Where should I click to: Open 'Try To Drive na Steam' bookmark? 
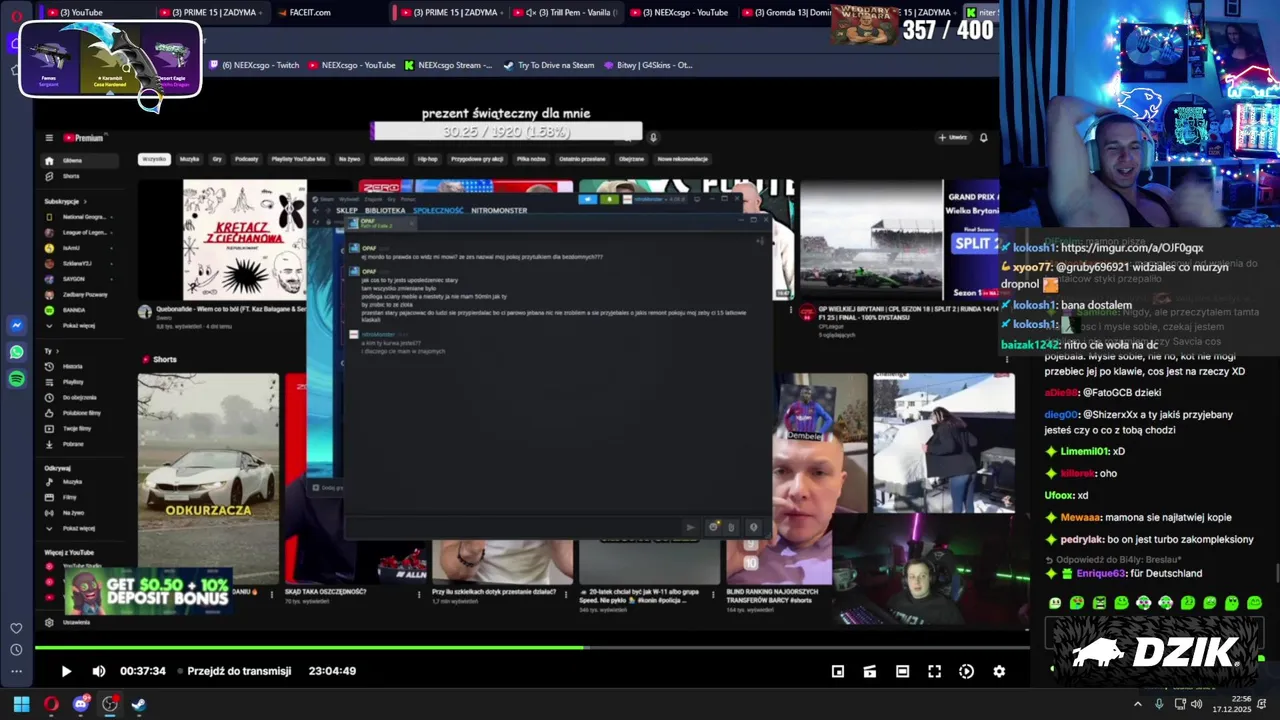(x=549, y=65)
